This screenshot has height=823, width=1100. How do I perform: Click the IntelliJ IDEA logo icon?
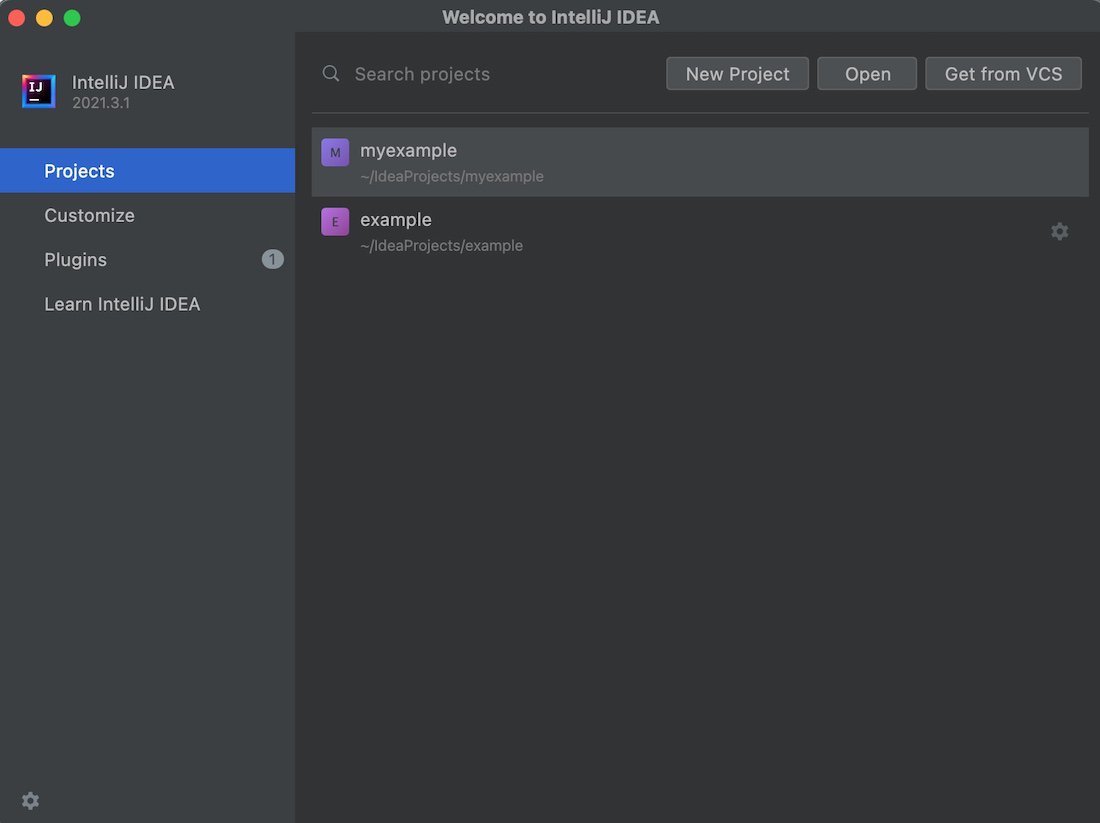point(39,91)
